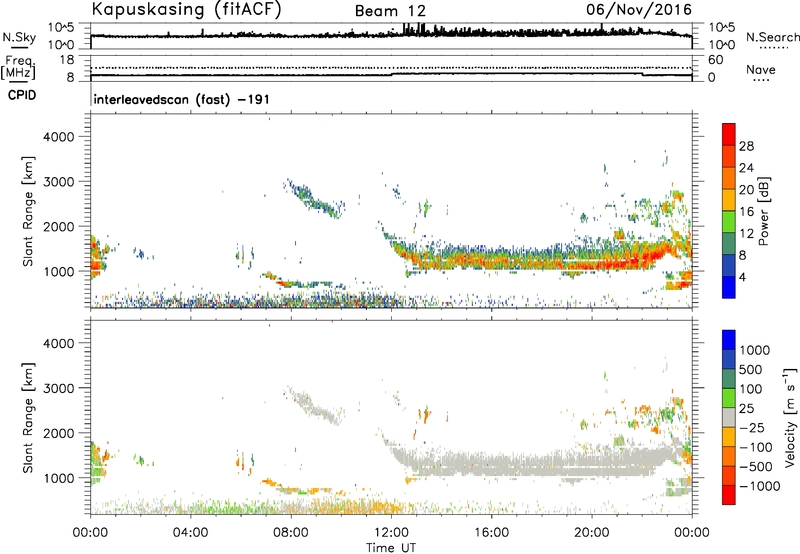The width and height of the screenshot is (800, 554).
Task: Click the 20:00 time tick label
Action: 591,533
